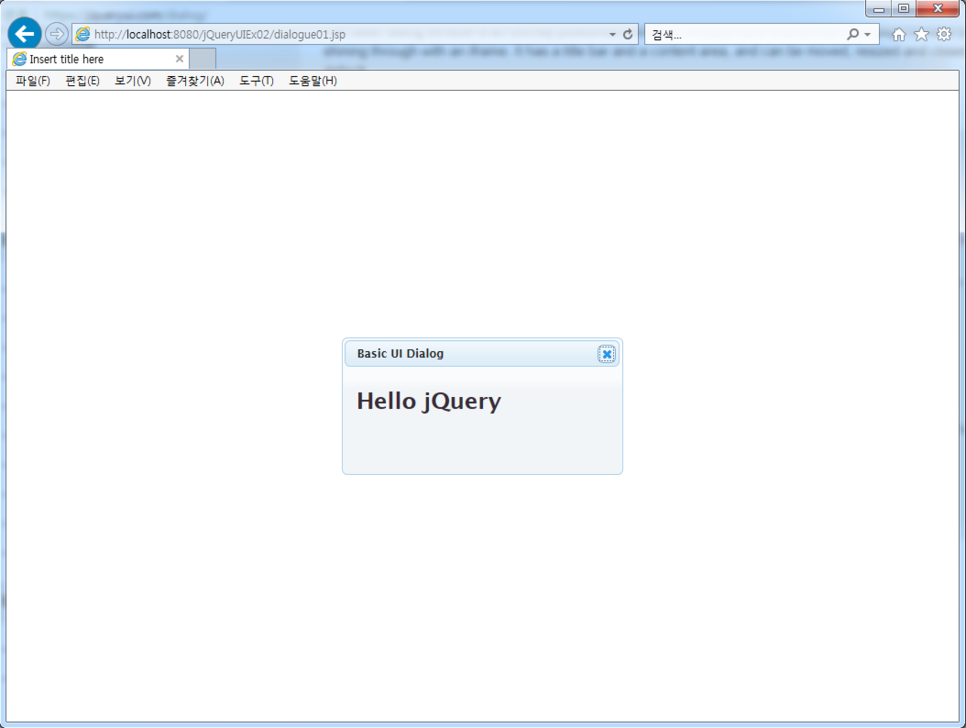
Task: Close the 'Insert title here' tab
Action: tap(179, 59)
